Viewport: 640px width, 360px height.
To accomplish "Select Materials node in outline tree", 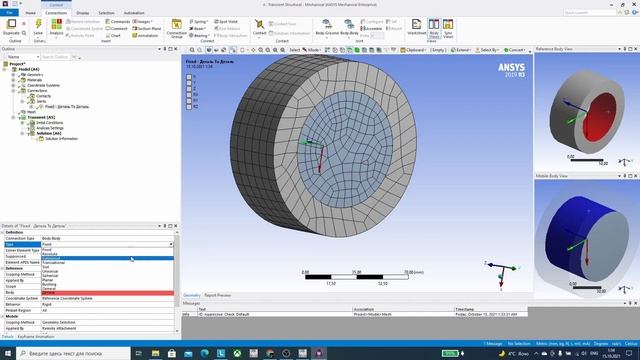I will (x=34, y=80).
